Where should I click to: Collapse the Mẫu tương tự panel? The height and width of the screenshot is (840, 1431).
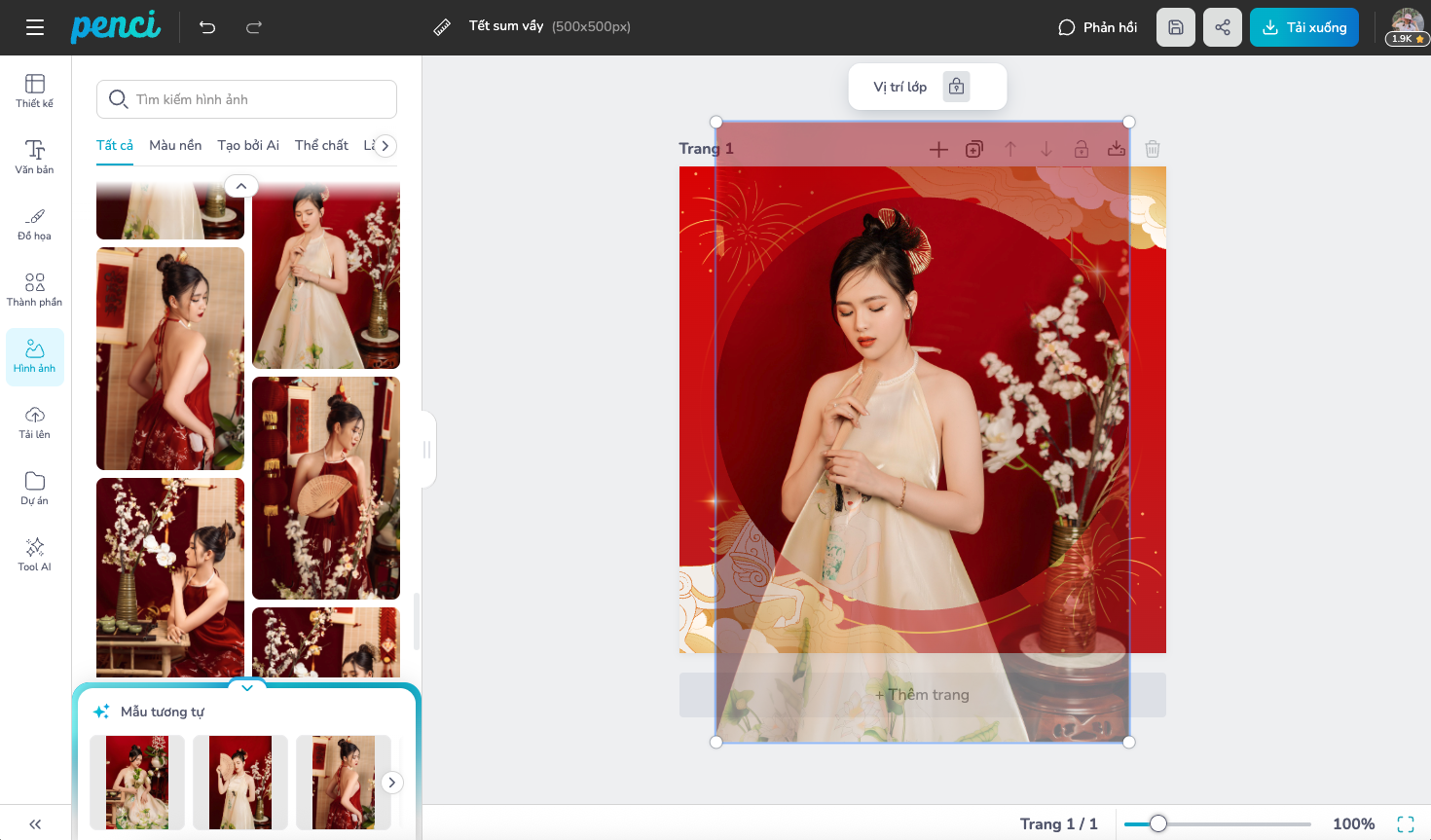247,688
